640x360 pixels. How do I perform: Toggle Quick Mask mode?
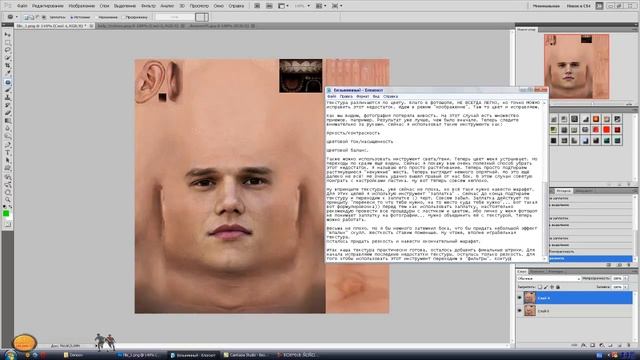pyautogui.click(x=7, y=224)
